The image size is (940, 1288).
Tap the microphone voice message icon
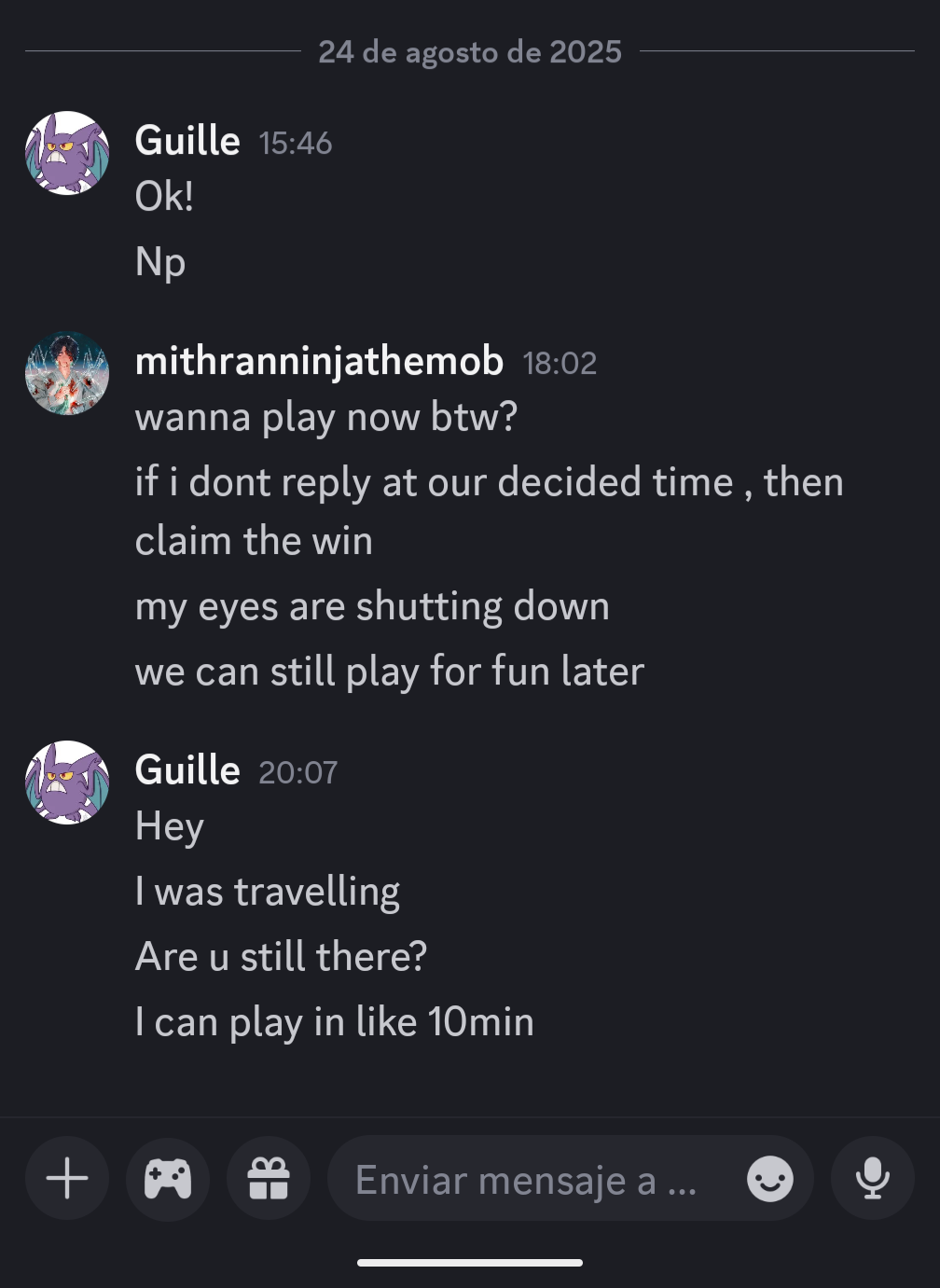point(873,1179)
